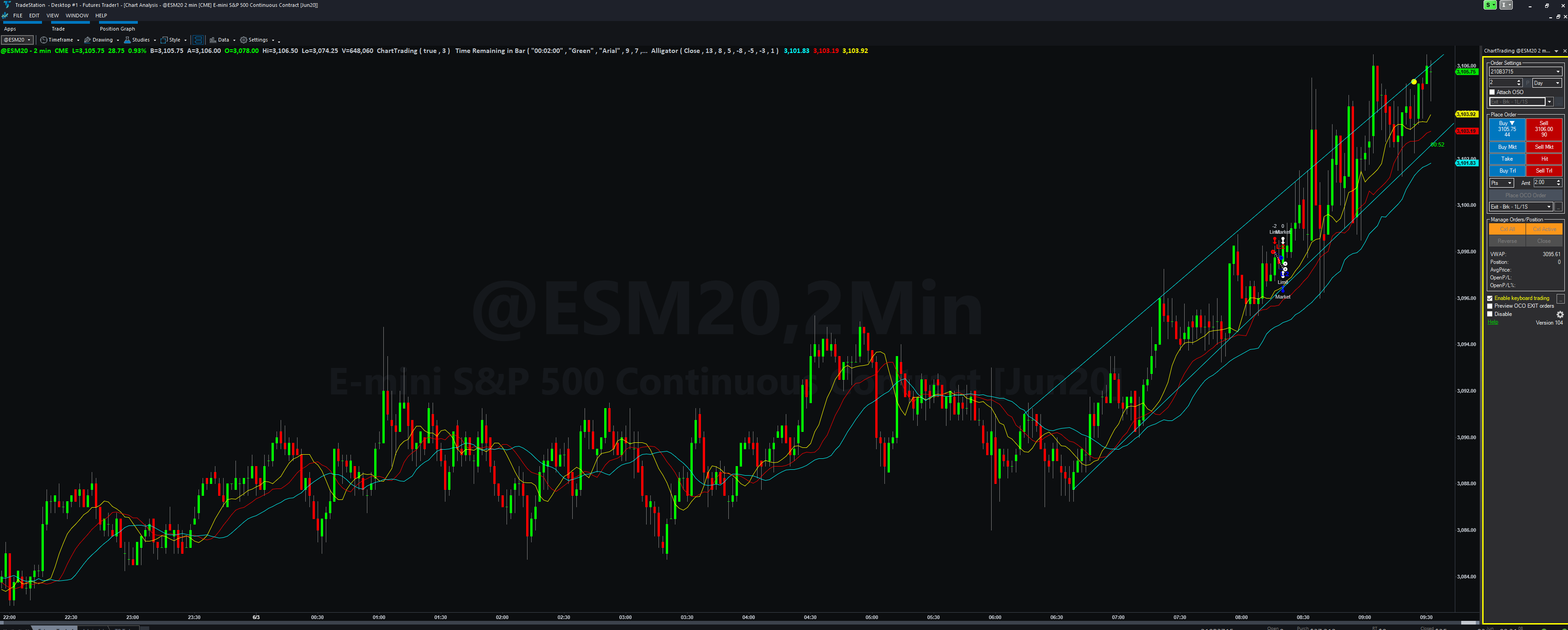Increase order quantity with stepper up arrow
This screenshot has height=630, width=1568.
(x=1519, y=81)
